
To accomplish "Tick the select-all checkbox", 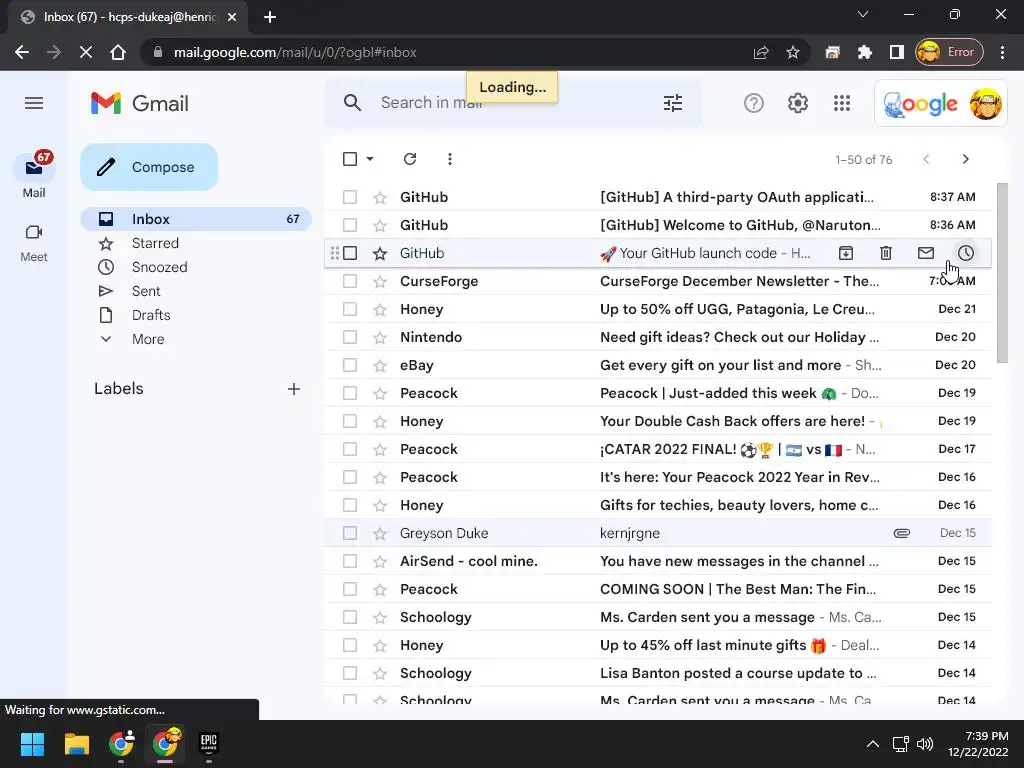I will point(350,159).
